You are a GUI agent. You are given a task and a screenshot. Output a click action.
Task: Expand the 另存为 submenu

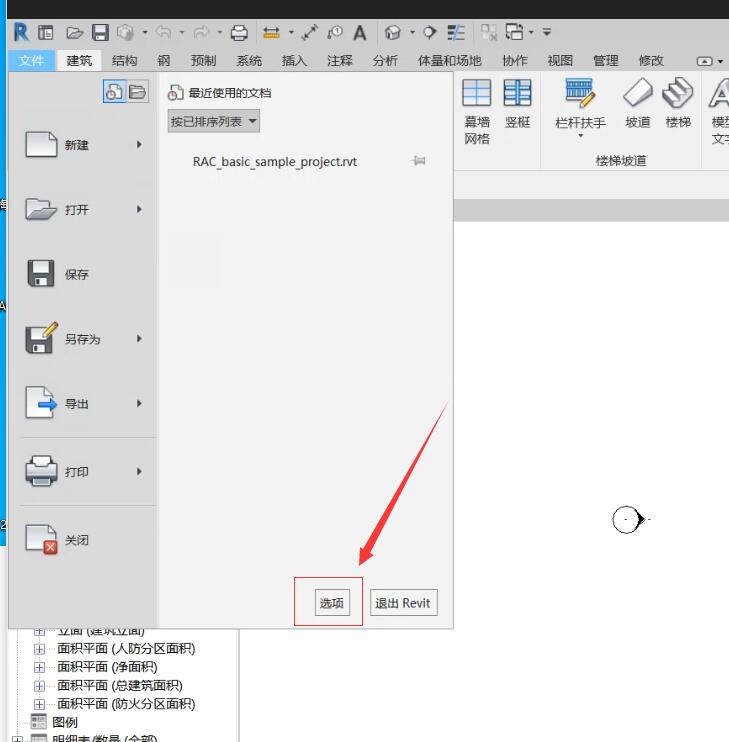point(139,339)
